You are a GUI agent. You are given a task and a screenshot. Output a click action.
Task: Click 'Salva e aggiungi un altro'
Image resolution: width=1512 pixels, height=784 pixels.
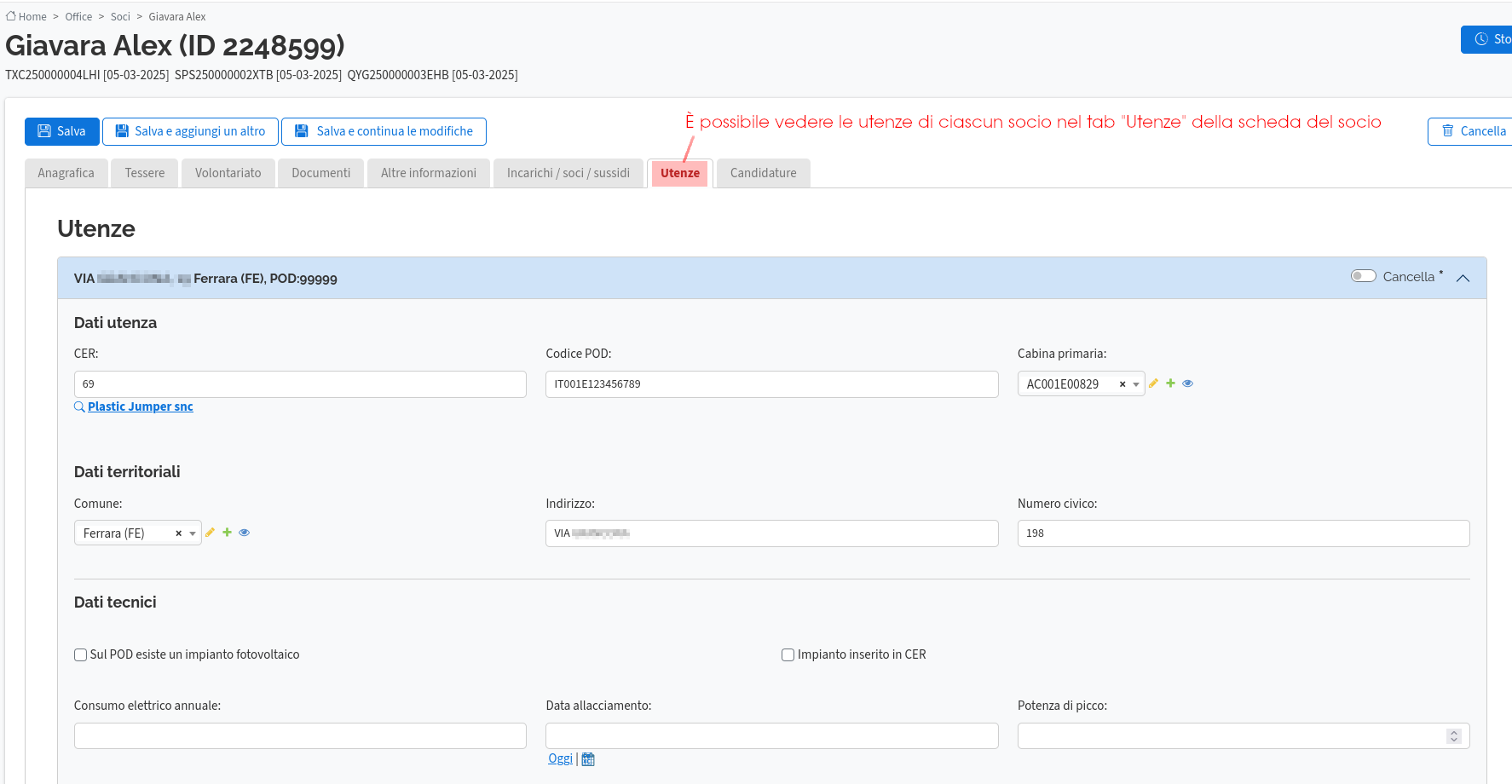coord(190,131)
